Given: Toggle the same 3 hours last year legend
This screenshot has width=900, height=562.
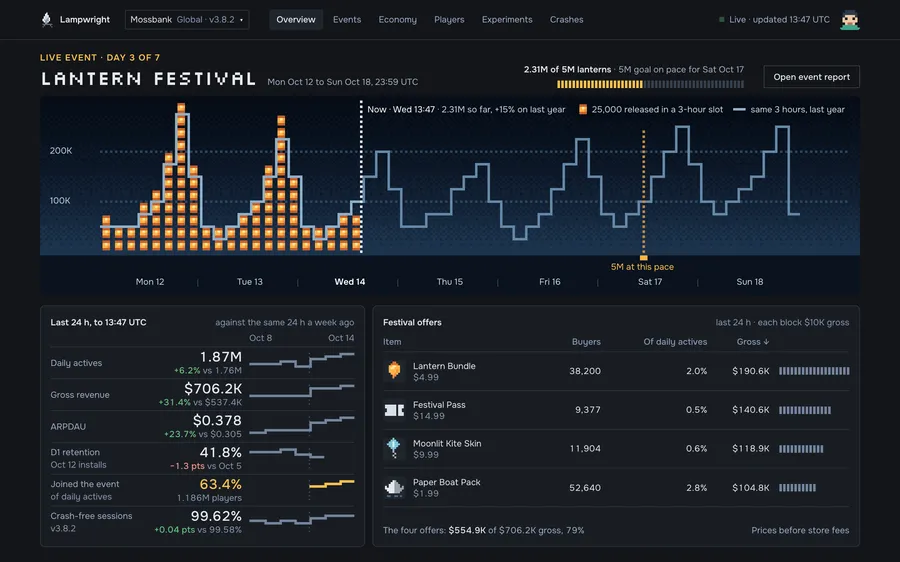Looking at the screenshot, I should (789, 110).
